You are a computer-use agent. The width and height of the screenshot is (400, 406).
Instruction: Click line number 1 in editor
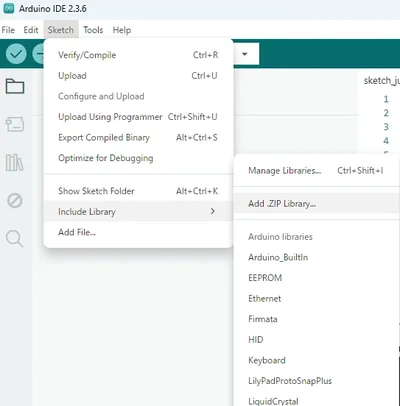coord(386,99)
